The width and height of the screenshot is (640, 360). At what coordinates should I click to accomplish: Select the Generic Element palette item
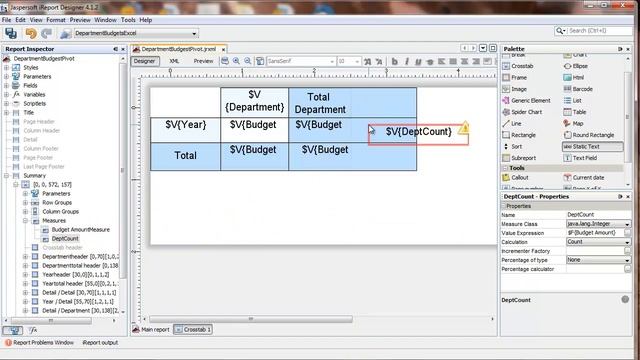[527, 100]
